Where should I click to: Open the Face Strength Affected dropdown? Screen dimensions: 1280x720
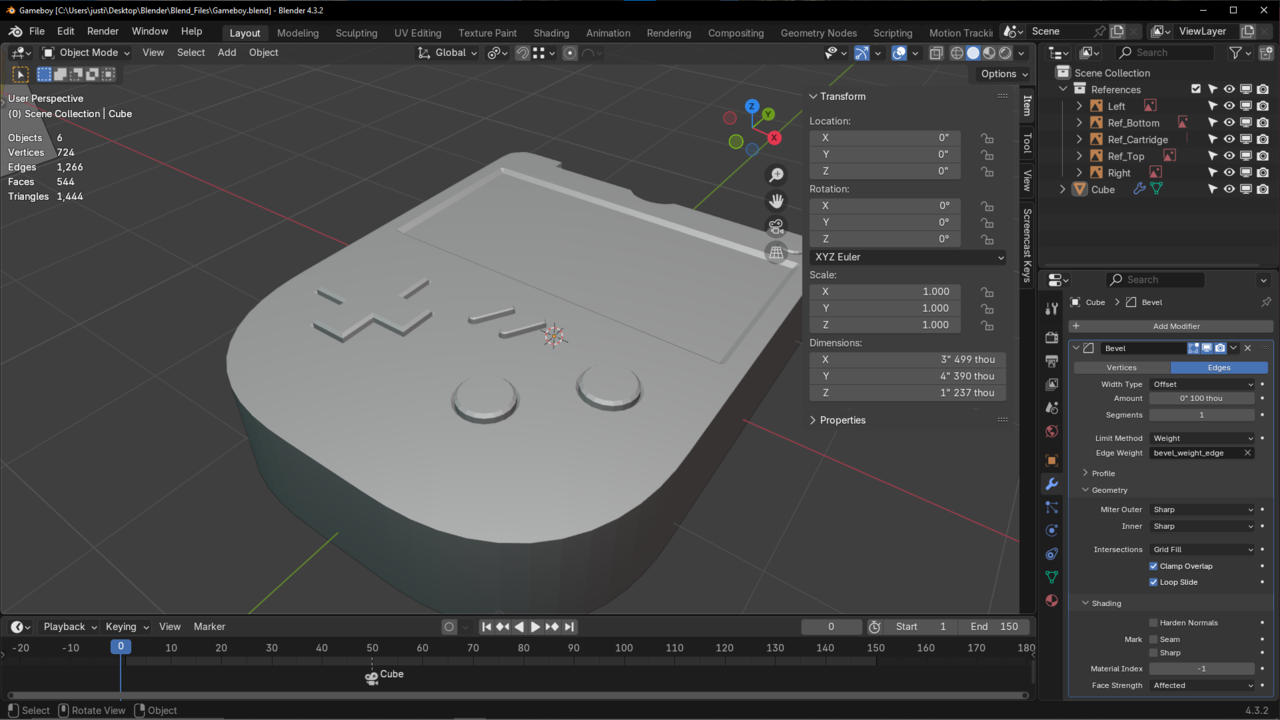tap(1202, 686)
